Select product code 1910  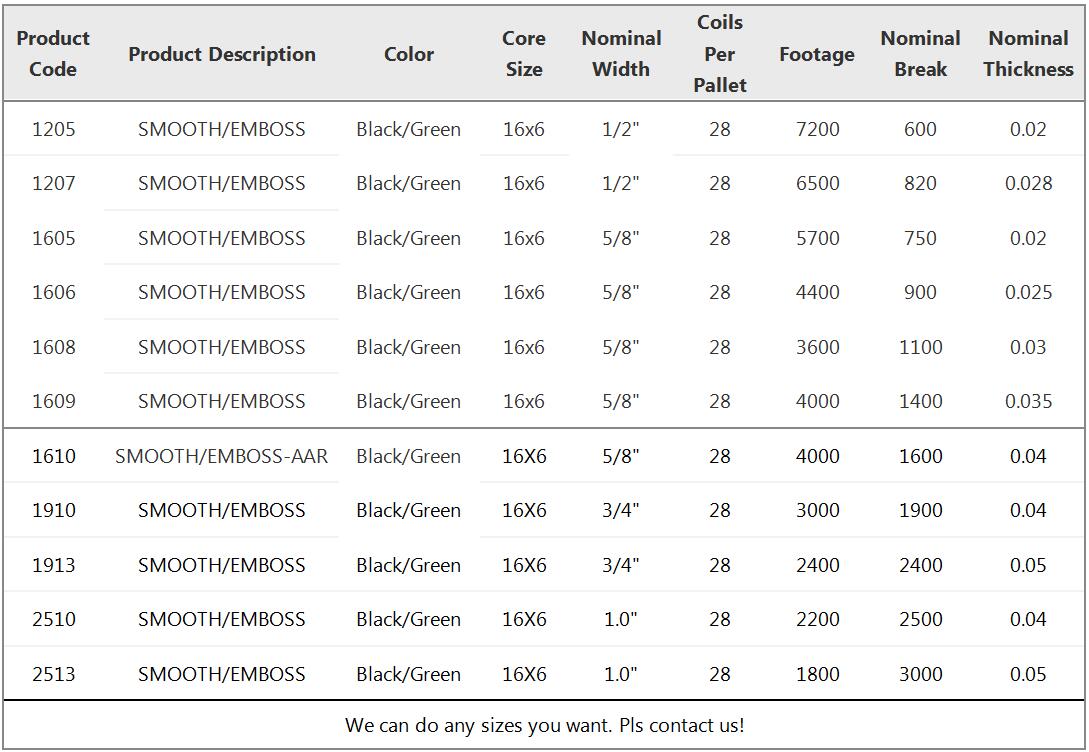53,510
